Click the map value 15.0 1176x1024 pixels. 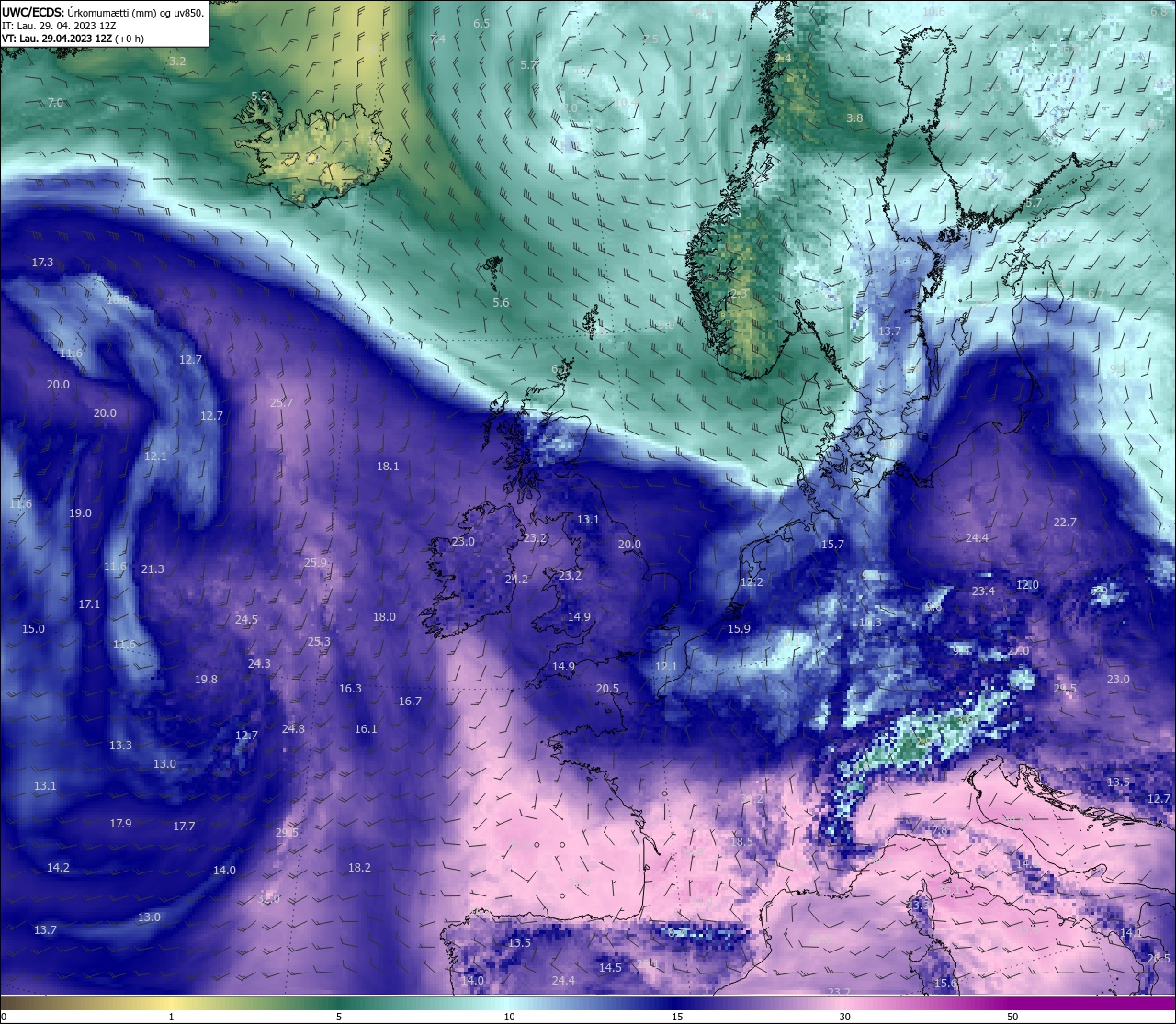point(33,629)
